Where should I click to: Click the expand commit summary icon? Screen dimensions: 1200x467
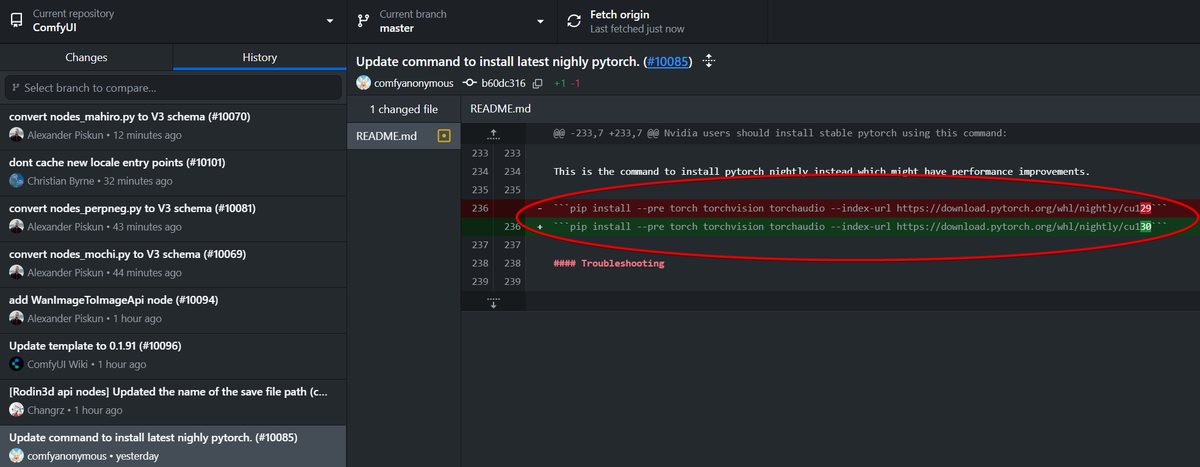pyautogui.click(x=709, y=62)
